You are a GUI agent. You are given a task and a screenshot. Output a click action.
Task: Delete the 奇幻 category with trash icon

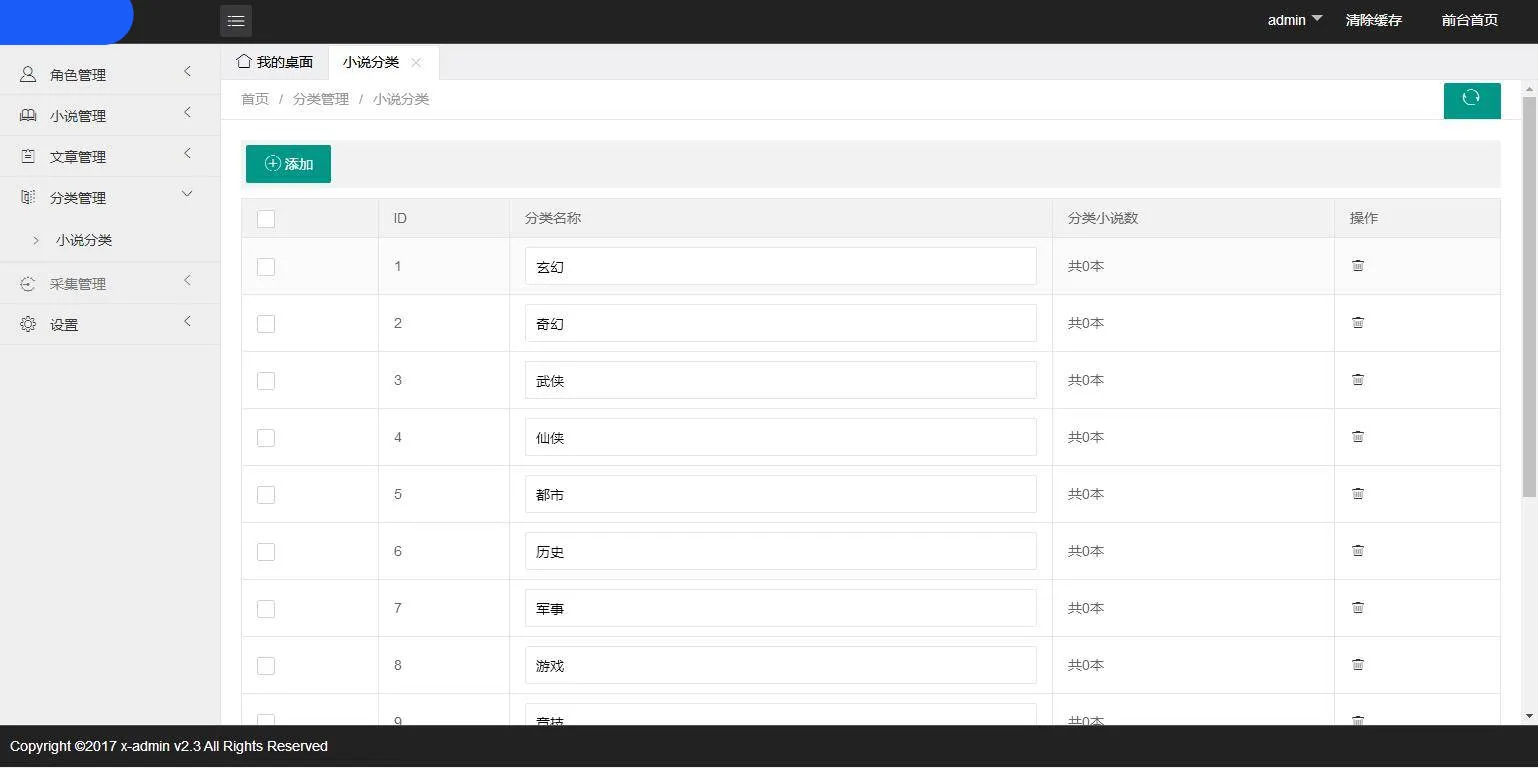[x=1358, y=322]
